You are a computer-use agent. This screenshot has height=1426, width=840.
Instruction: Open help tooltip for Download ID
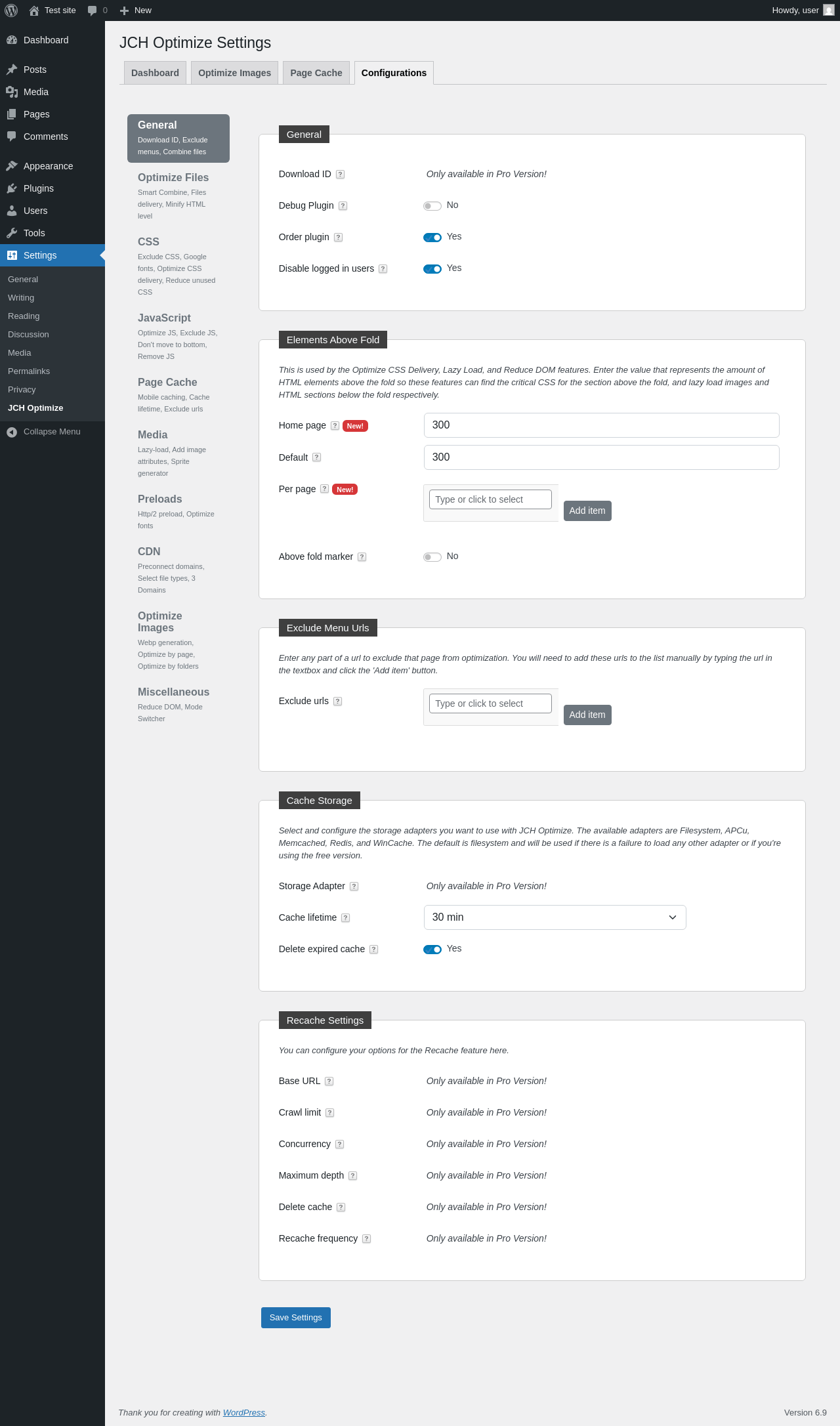[340, 175]
